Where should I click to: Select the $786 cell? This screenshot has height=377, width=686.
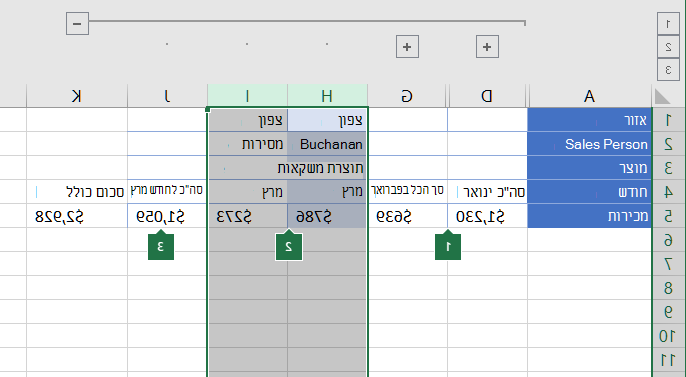[x=327, y=216]
